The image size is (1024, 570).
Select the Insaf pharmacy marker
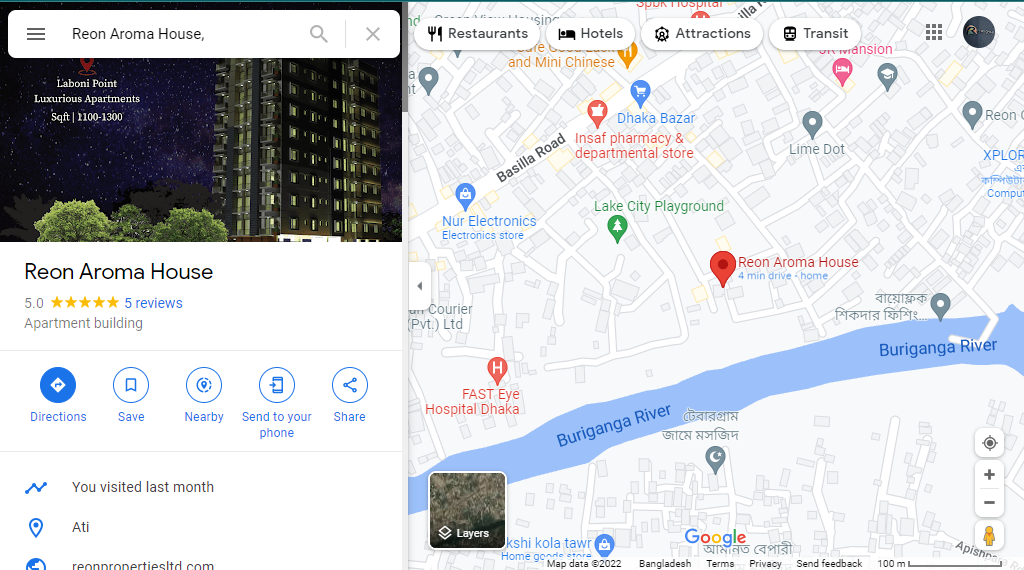pos(597,114)
